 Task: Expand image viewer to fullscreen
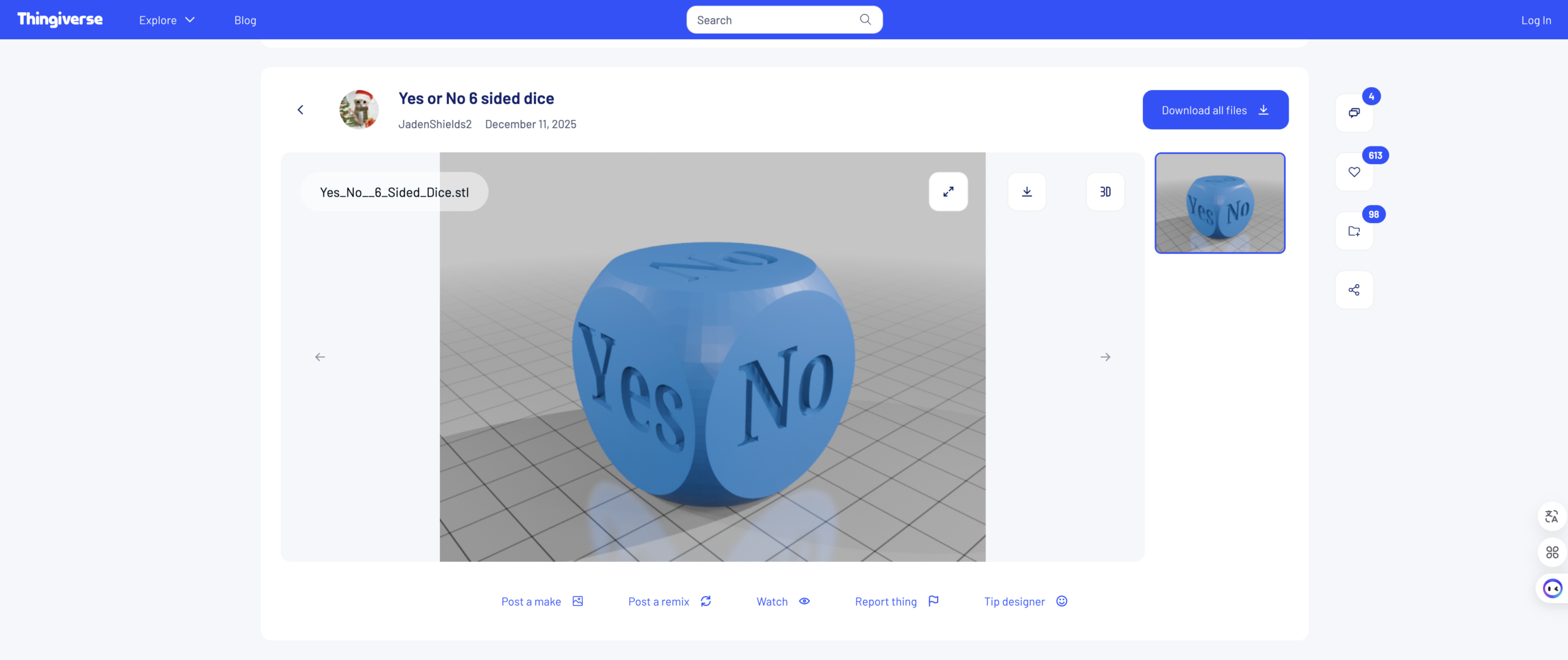[948, 192]
